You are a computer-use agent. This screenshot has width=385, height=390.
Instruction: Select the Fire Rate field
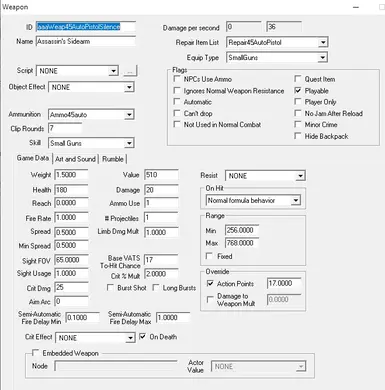click(x=71, y=218)
